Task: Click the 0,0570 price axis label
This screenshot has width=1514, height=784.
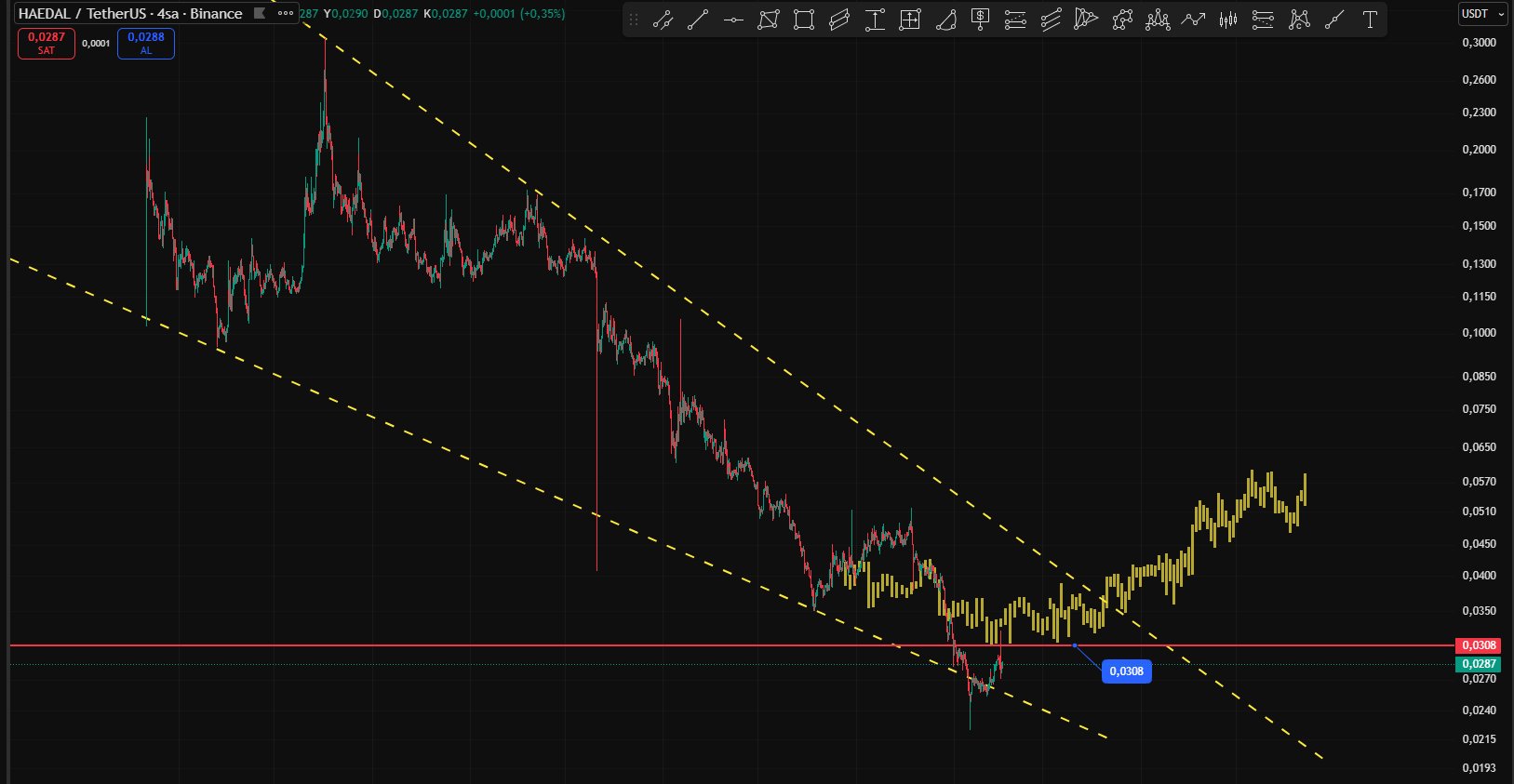Action: [1480, 482]
